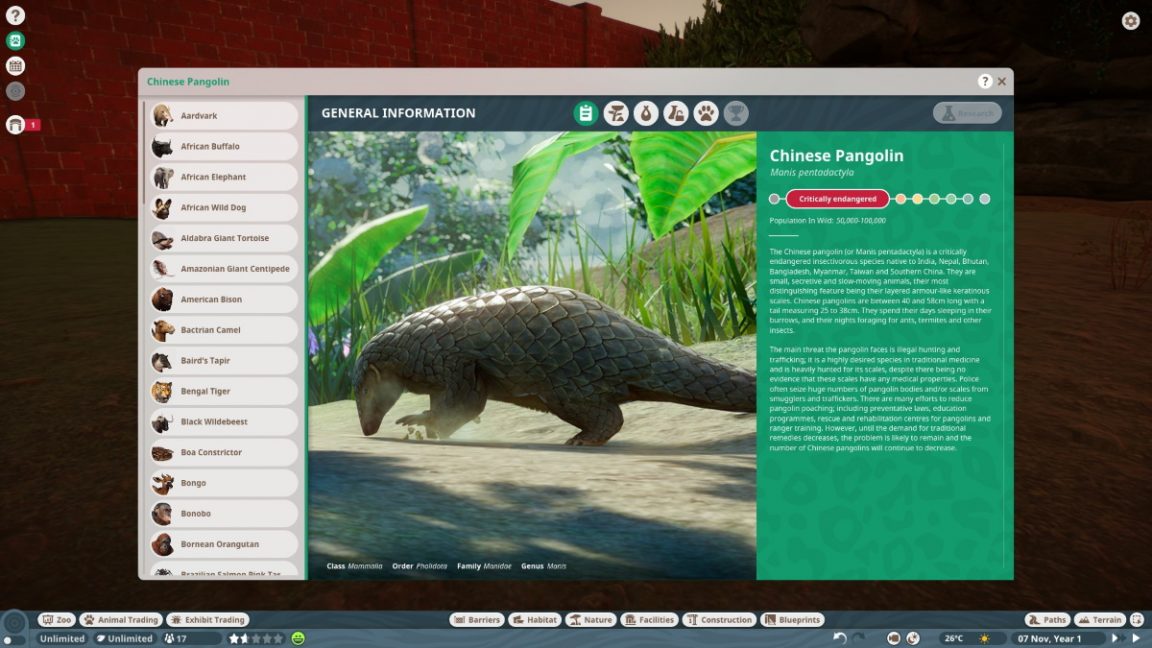Select Bonobo in the animal list
1152x648 pixels.
223,514
